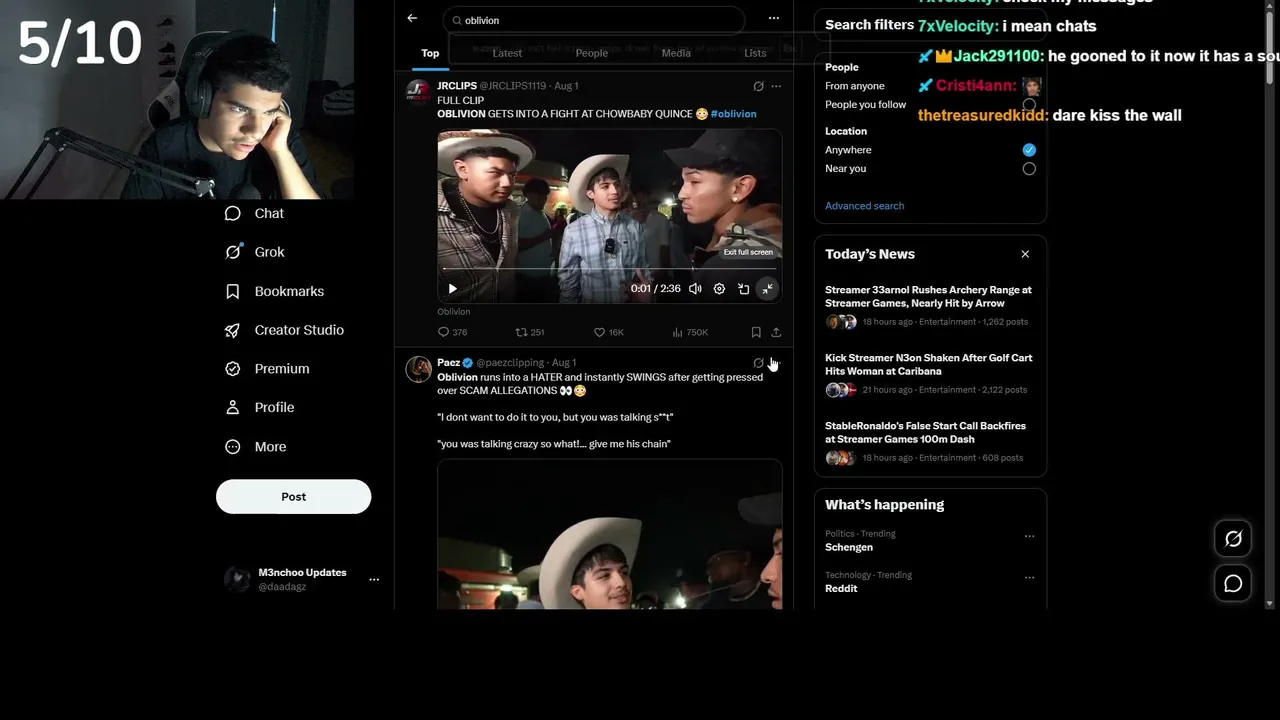Click the #oblivion hashtag link
The height and width of the screenshot is (720, 1280).
tap(733, 114)
